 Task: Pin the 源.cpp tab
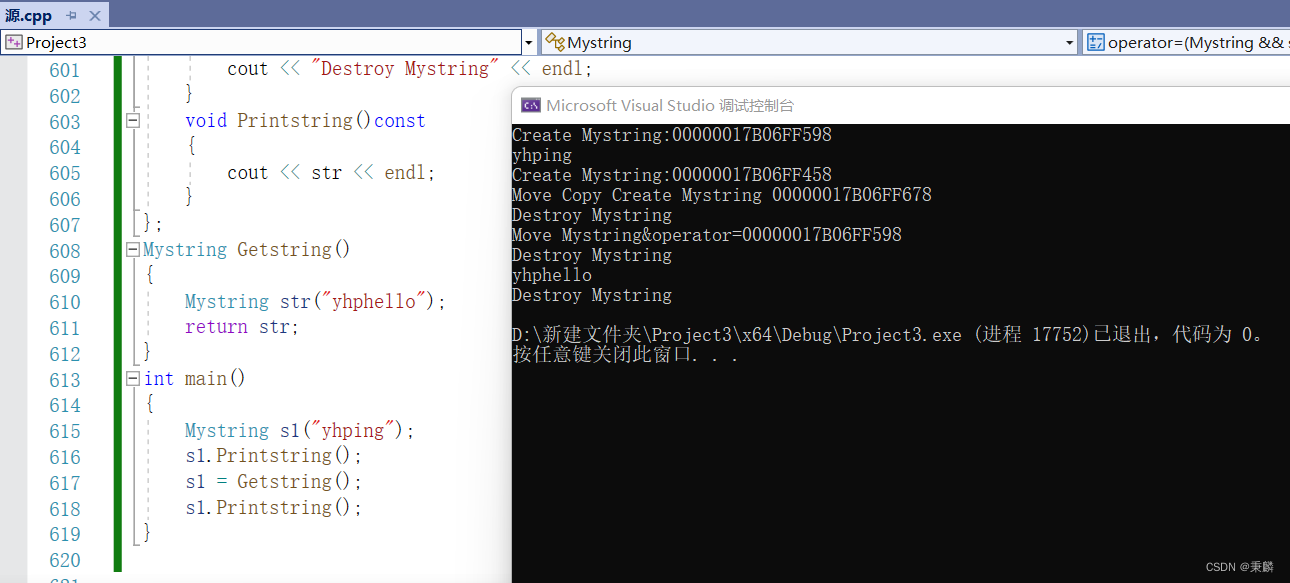(71, 16)
